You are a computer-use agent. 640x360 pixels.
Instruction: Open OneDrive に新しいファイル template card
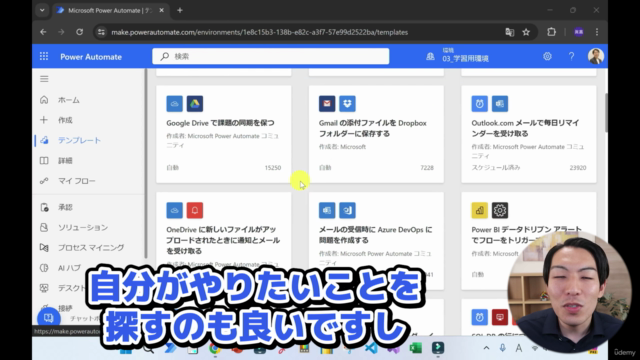[x=224, y=241]
